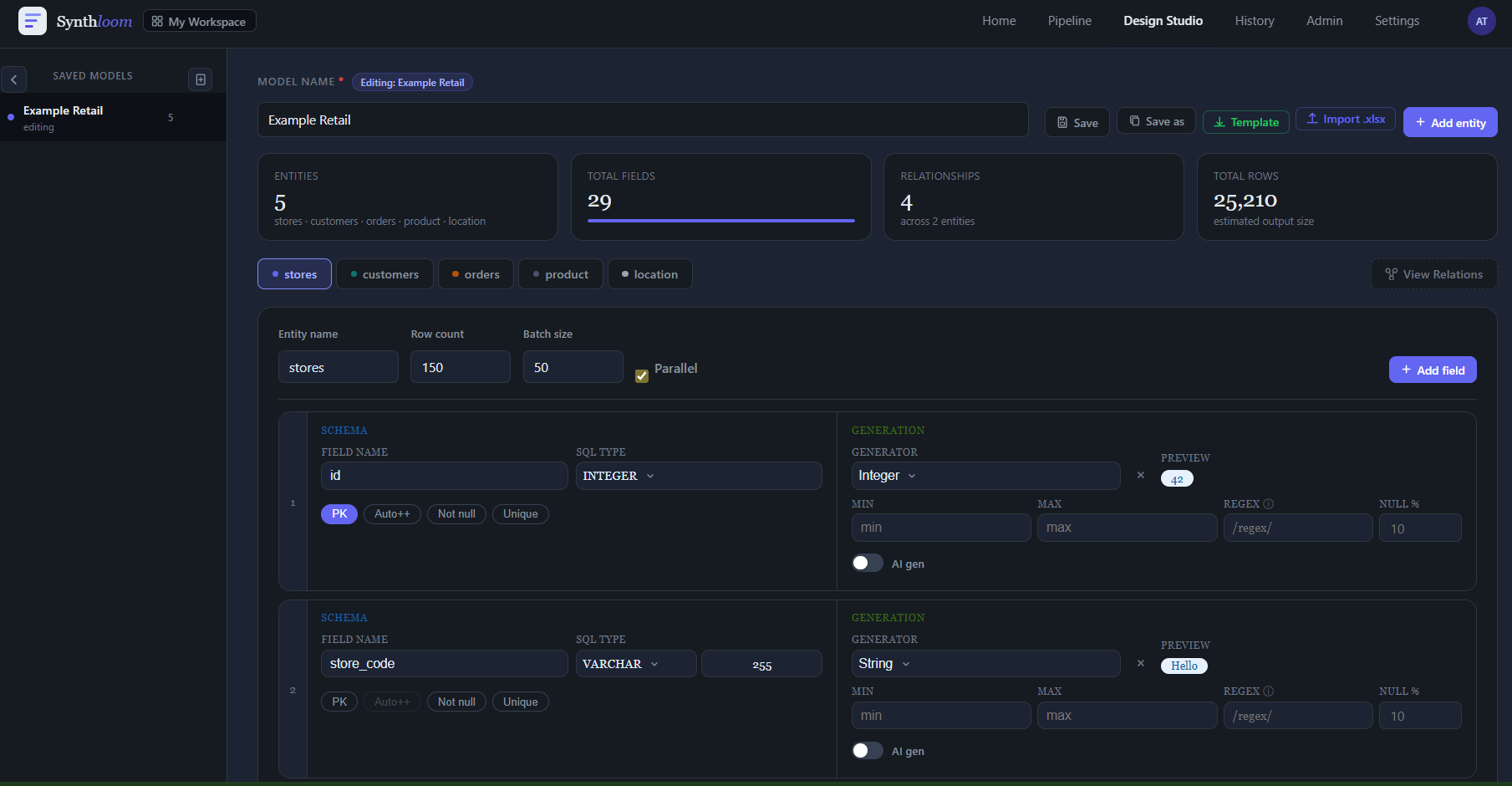
Task: Toggle PK on the id field
Action: pyautogui.click(x=339, y=514)
